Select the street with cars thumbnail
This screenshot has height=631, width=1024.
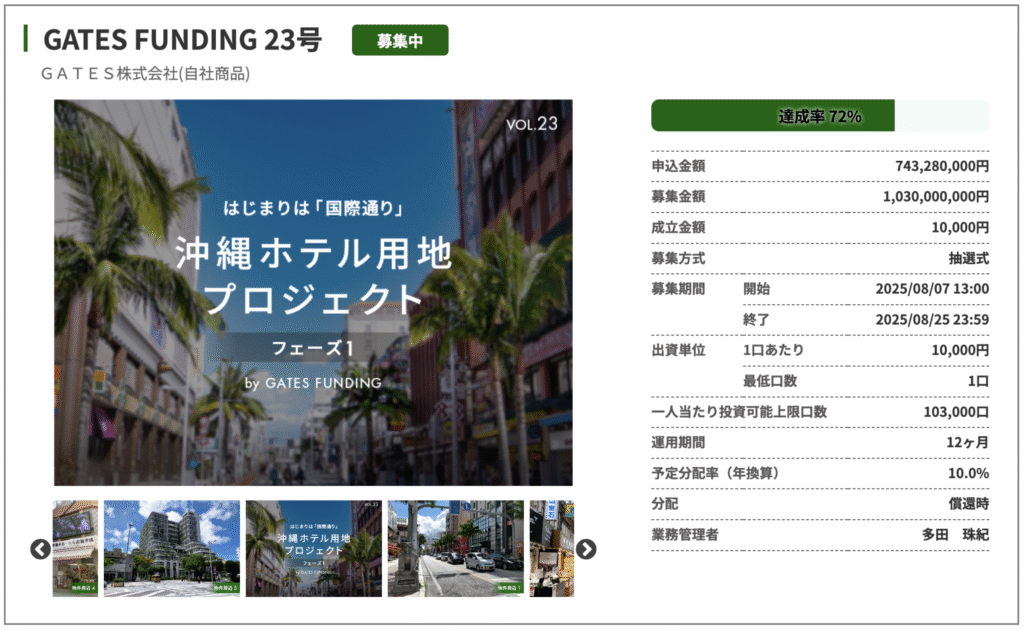point(455,548)
